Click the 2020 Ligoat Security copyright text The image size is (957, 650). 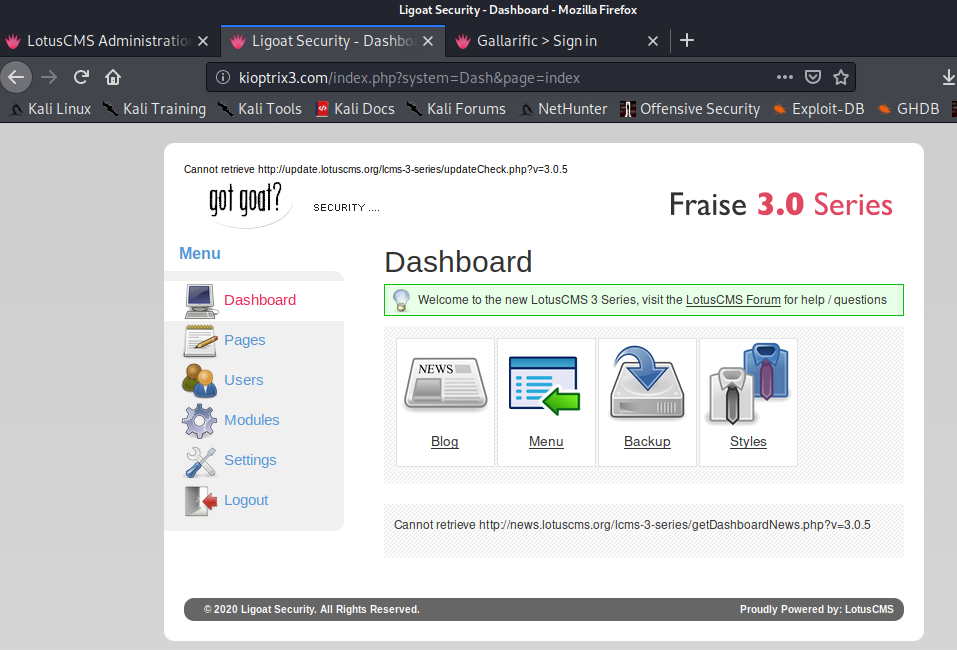click(312, 609)
